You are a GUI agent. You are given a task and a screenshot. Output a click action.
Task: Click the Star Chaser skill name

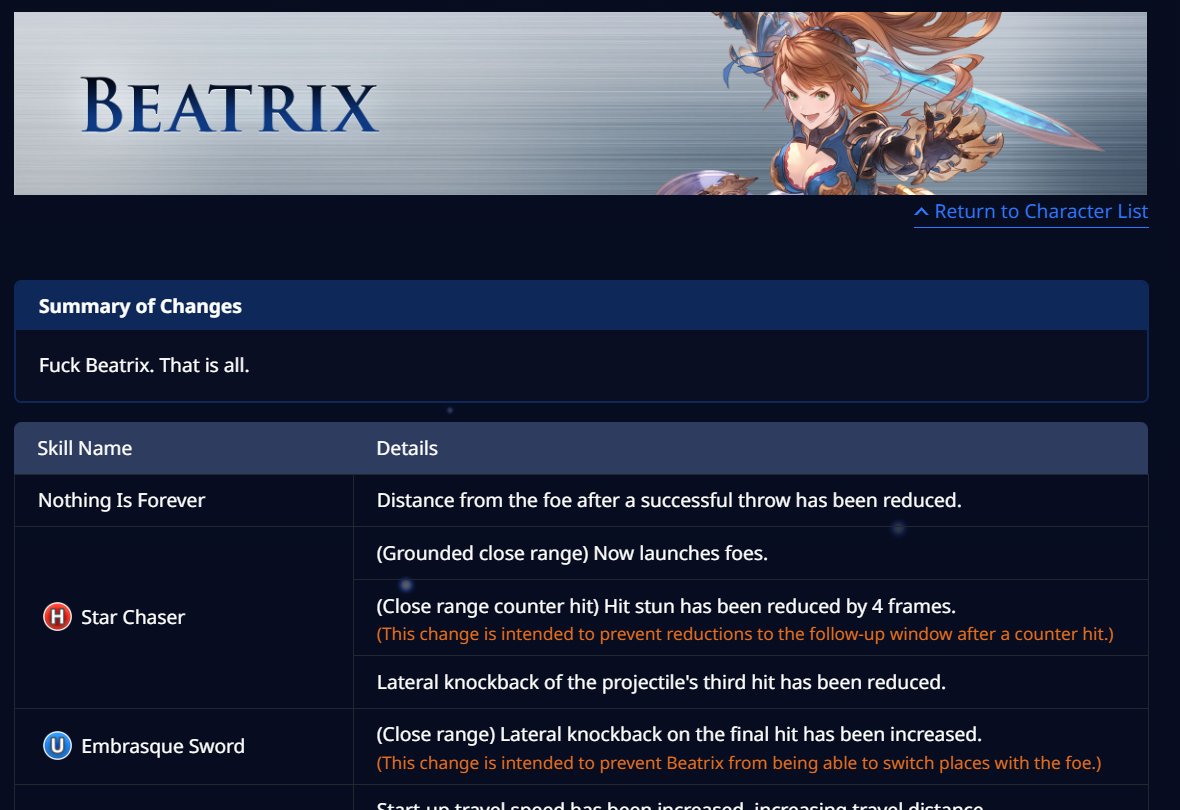[x=133, y=617]
